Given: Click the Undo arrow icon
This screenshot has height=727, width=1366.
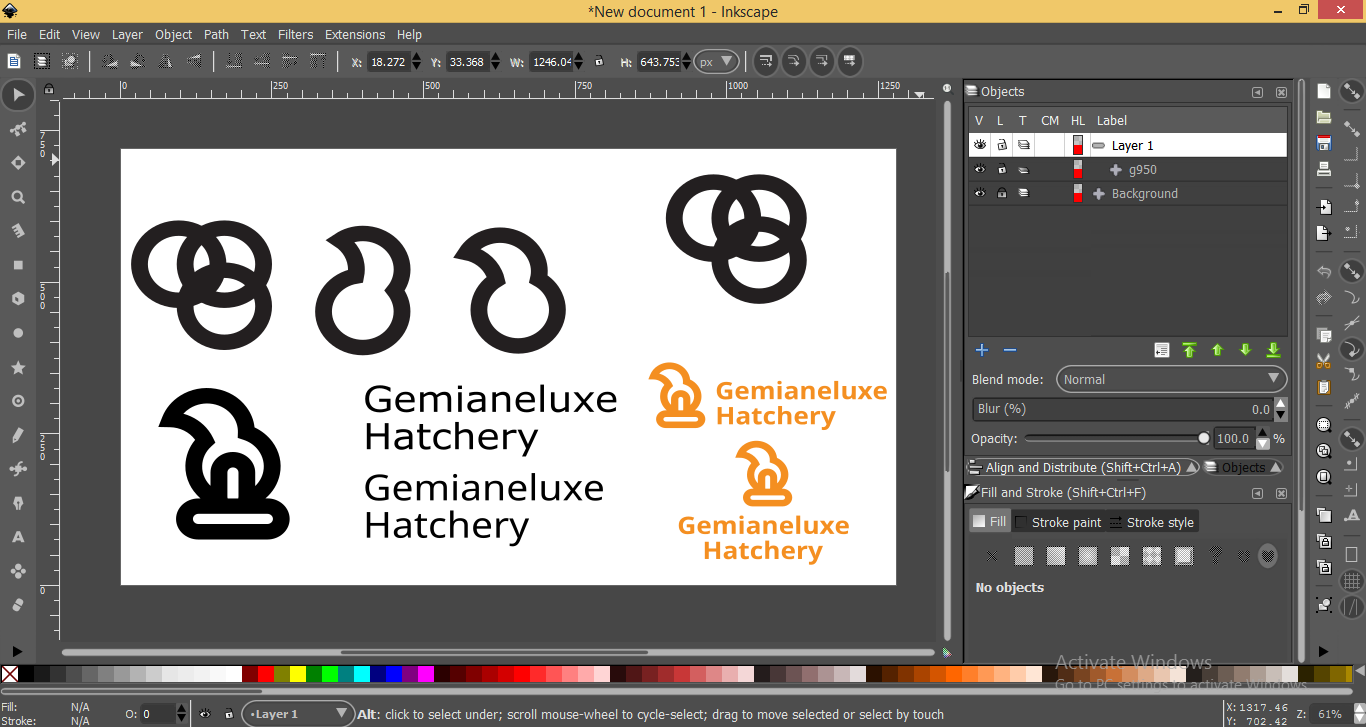Looking at the screenshot, I should (x=1324, y=271).
